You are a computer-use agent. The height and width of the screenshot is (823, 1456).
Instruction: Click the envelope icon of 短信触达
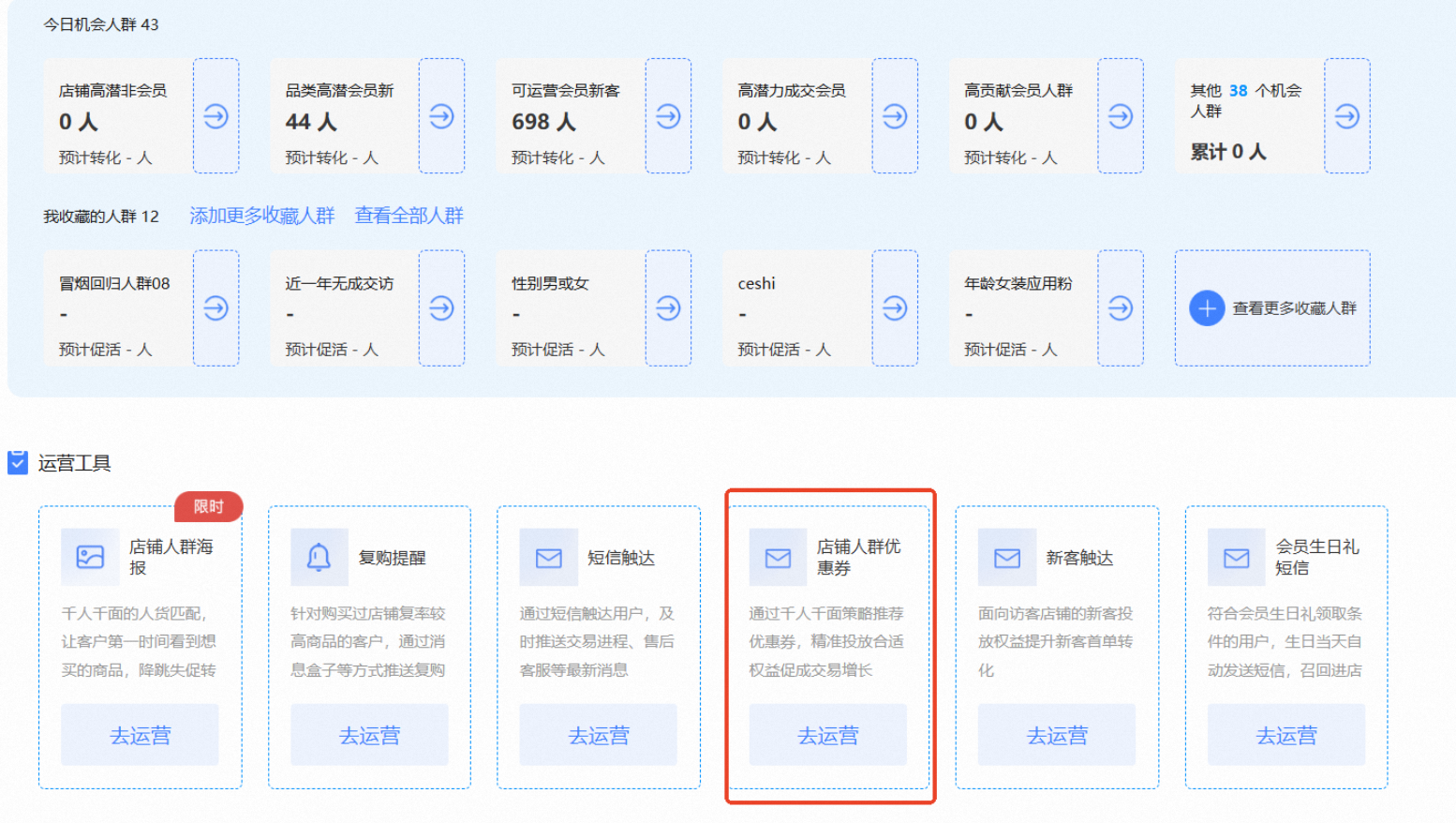point(548,557)
